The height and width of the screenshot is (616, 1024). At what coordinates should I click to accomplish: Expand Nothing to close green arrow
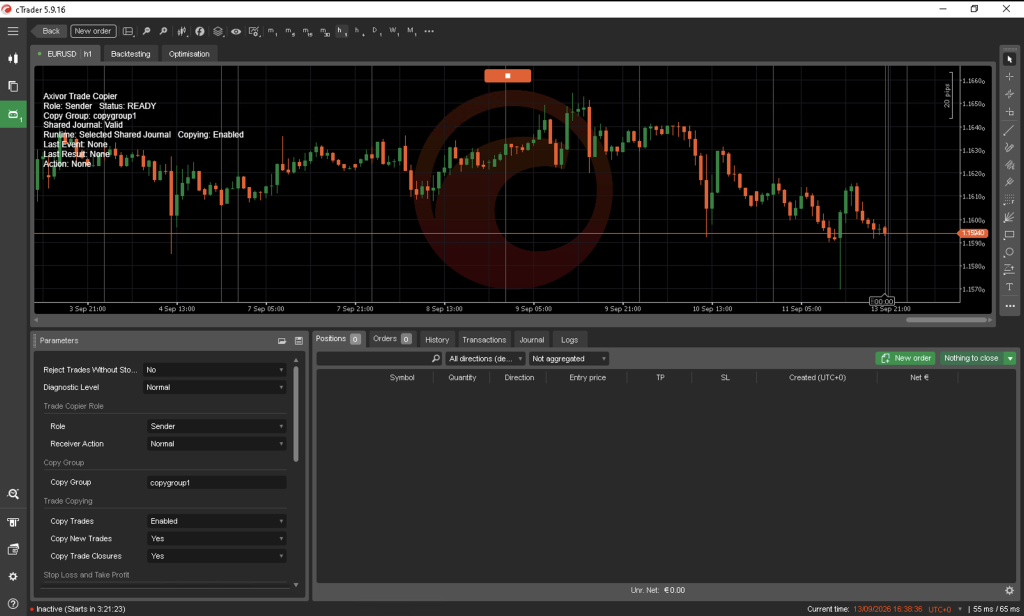1010,358
